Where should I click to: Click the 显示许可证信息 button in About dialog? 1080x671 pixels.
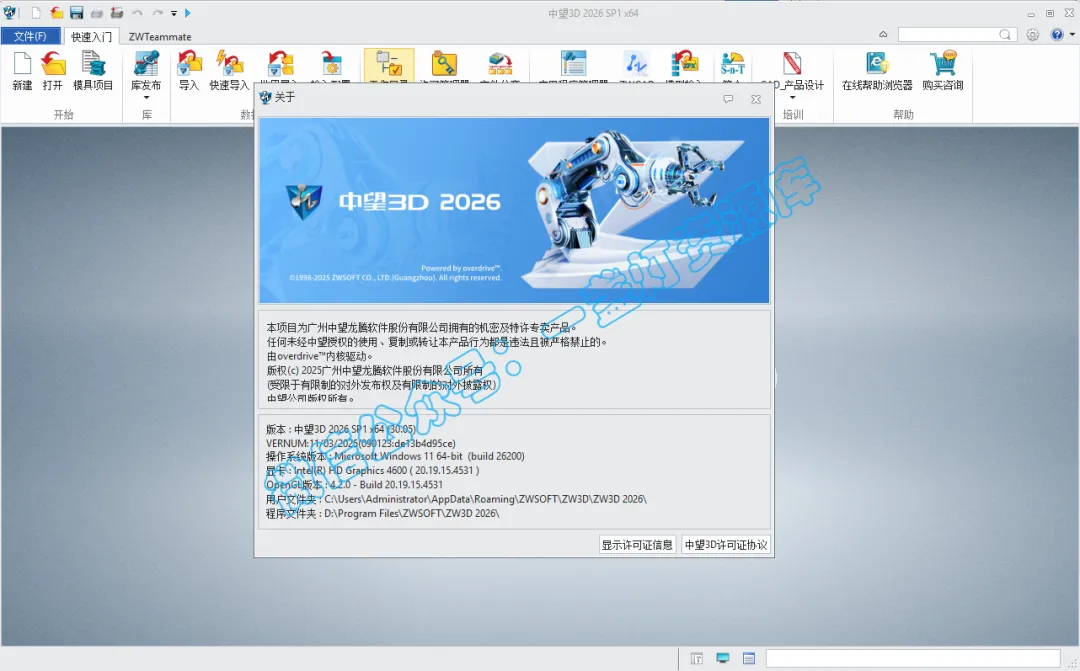[637, 545]
